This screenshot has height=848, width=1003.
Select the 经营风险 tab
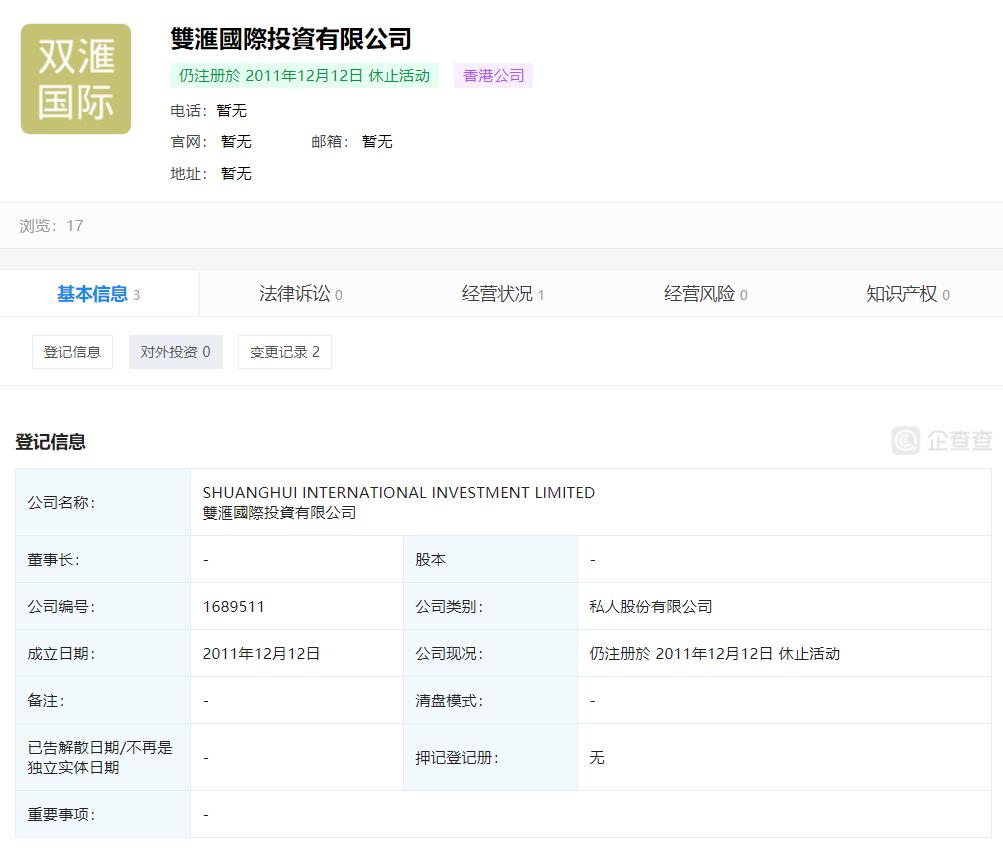click(701, 293)
